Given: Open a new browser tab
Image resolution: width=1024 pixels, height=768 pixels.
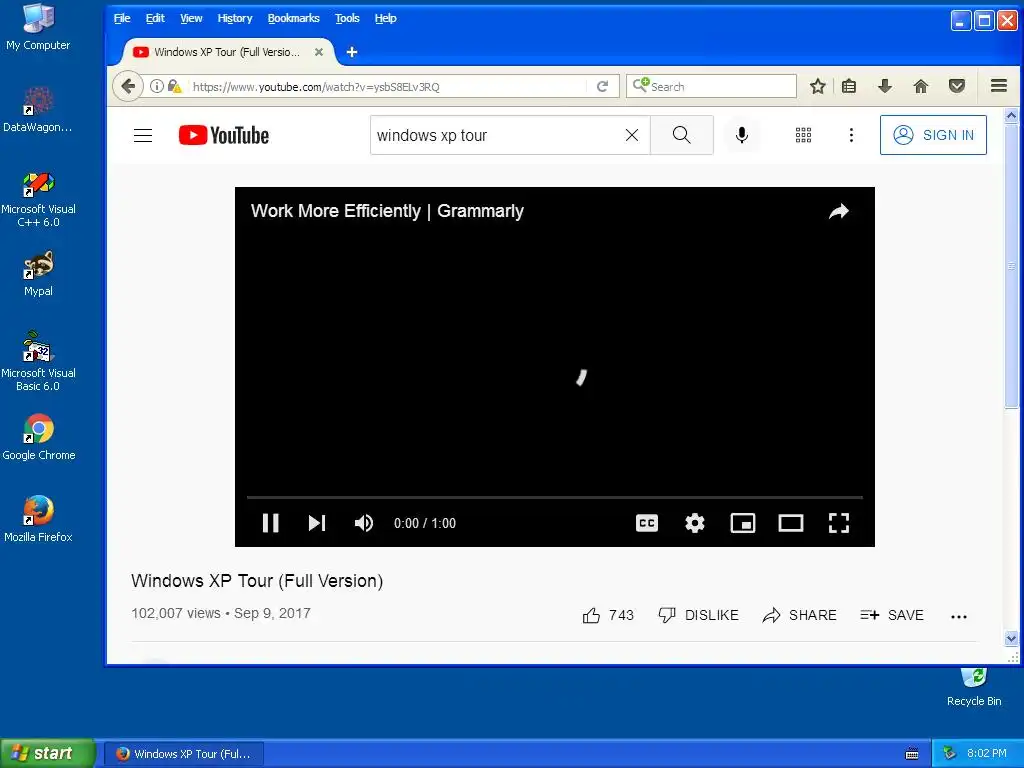Looking at the screenshot, I should [351, 52].
